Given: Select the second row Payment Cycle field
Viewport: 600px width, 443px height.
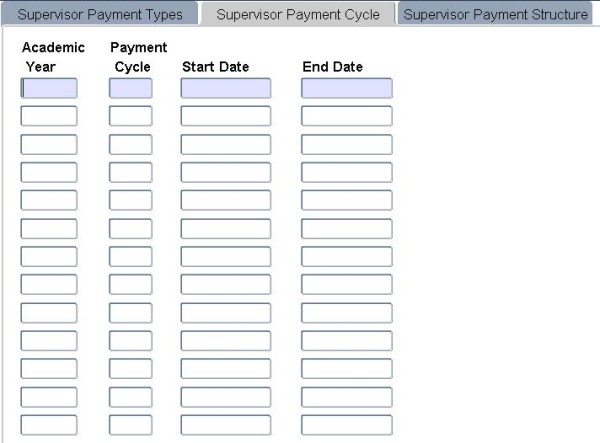Looking at the screenshot, I should point(131,116).
